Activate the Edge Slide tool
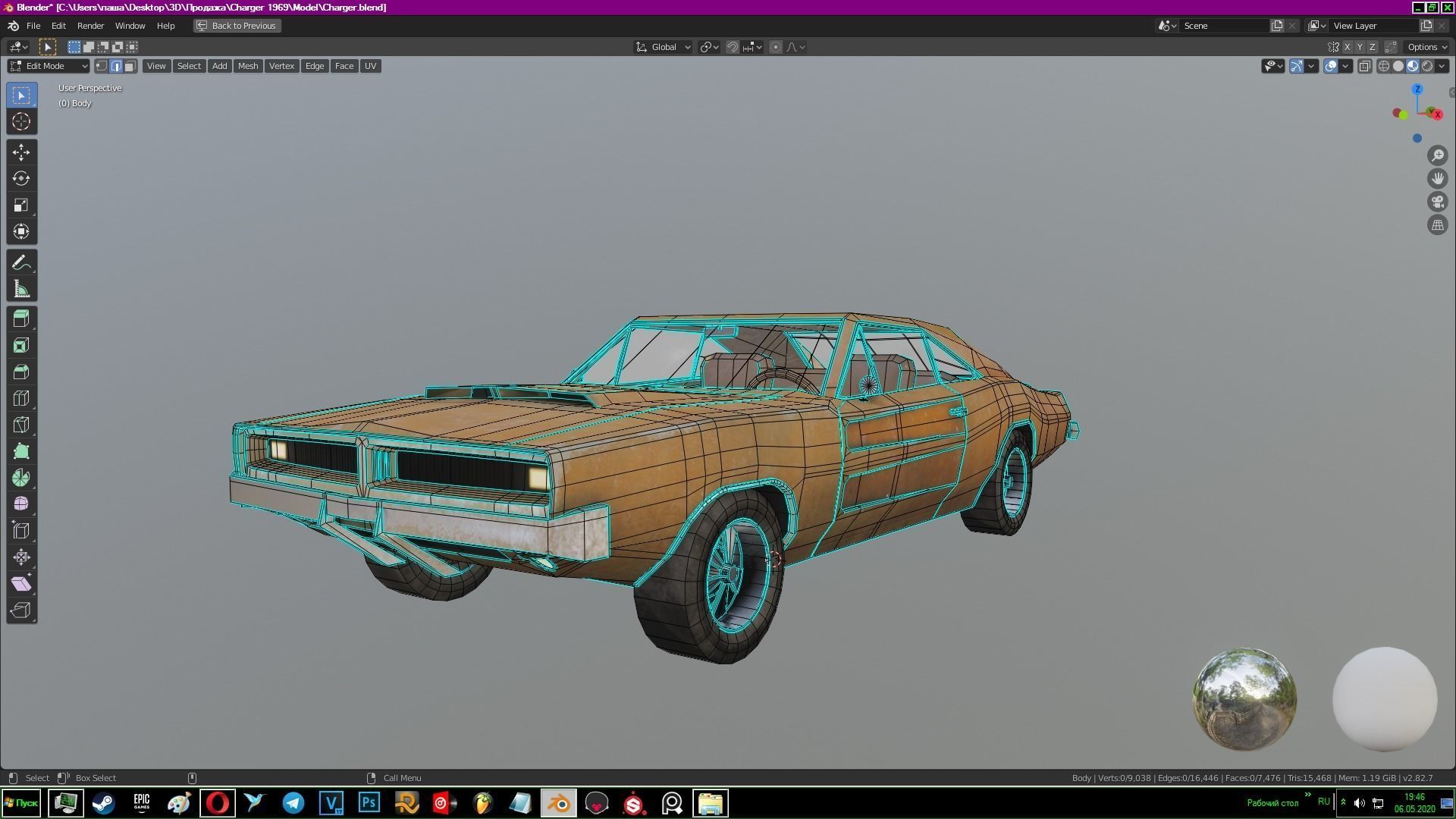This screenshot has height=819, width=1456. tap(21, 531)
